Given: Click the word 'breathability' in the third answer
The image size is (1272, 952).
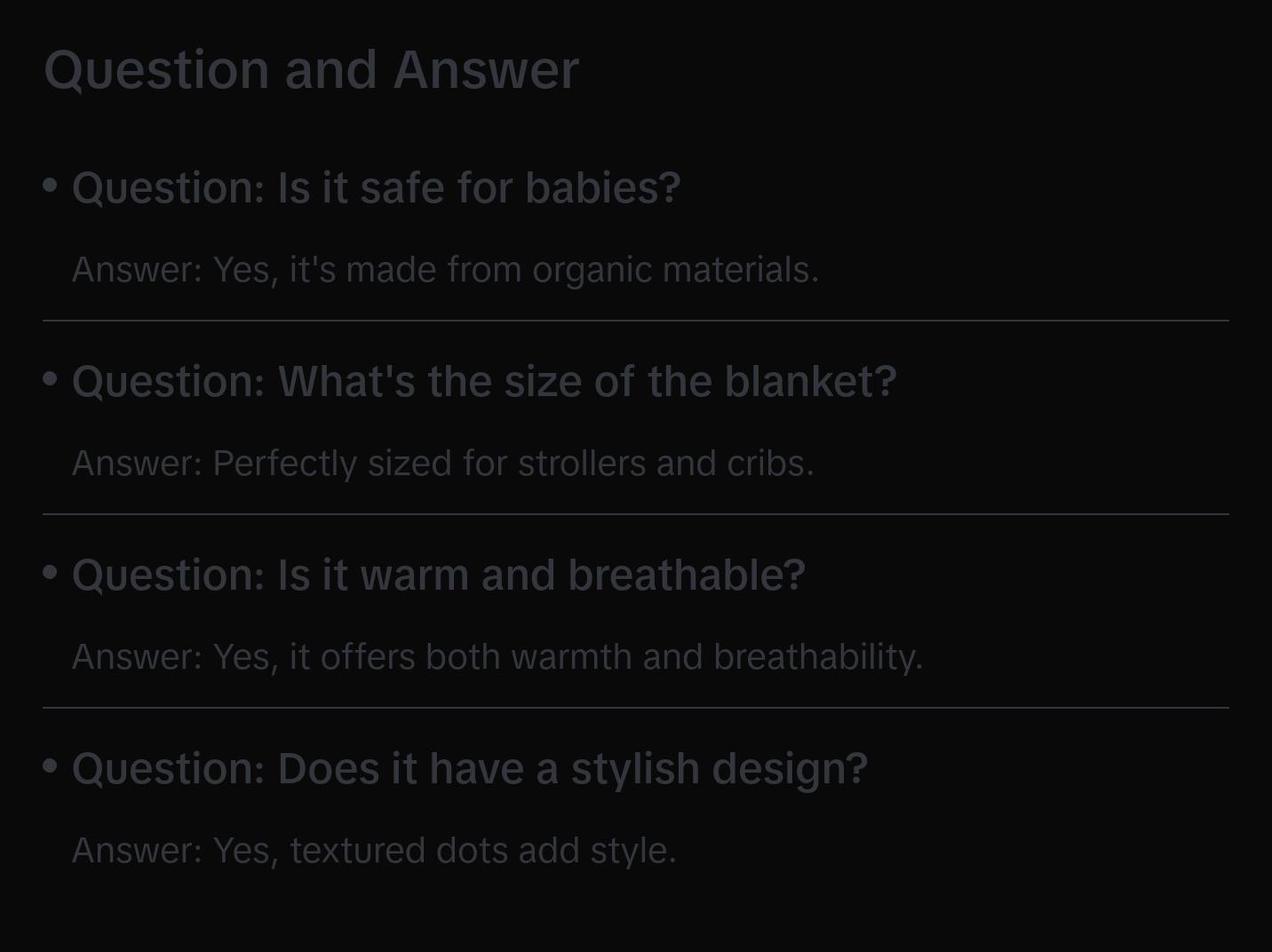Looking at the screenshot, I should (x=817, y=657).
